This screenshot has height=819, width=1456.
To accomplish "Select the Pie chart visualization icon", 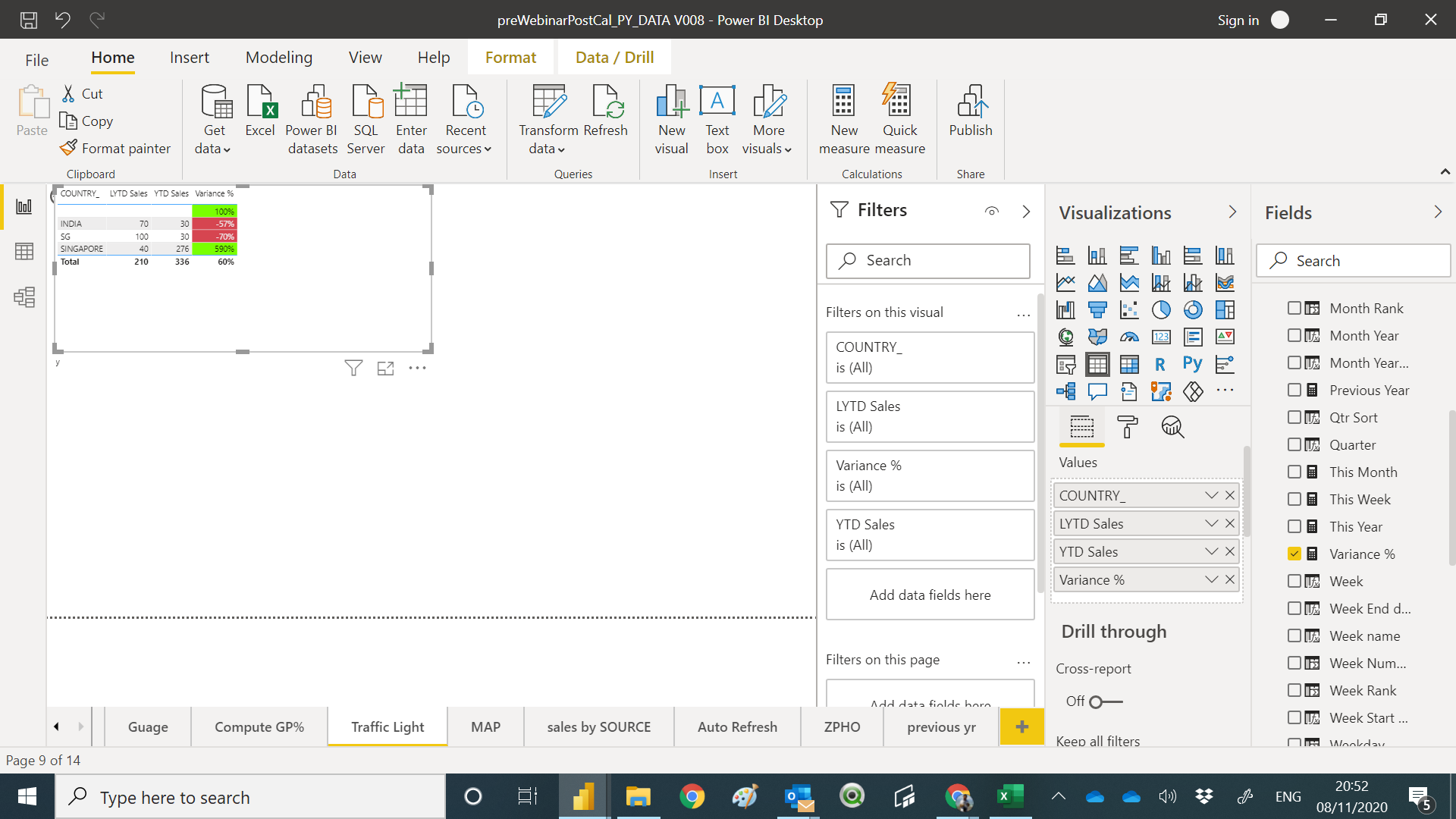I will point(1161,309).
